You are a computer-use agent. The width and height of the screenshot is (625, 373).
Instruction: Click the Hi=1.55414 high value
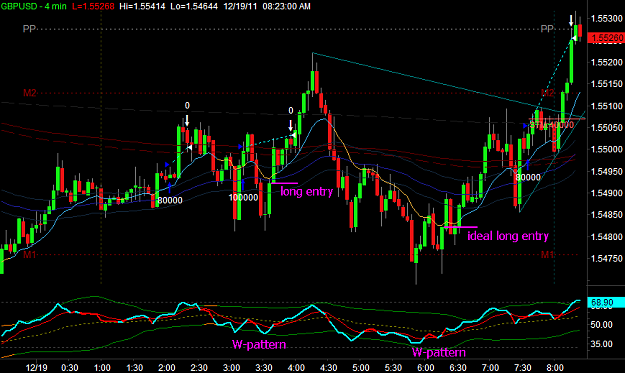pyautogui.click(x=142, y=6)
